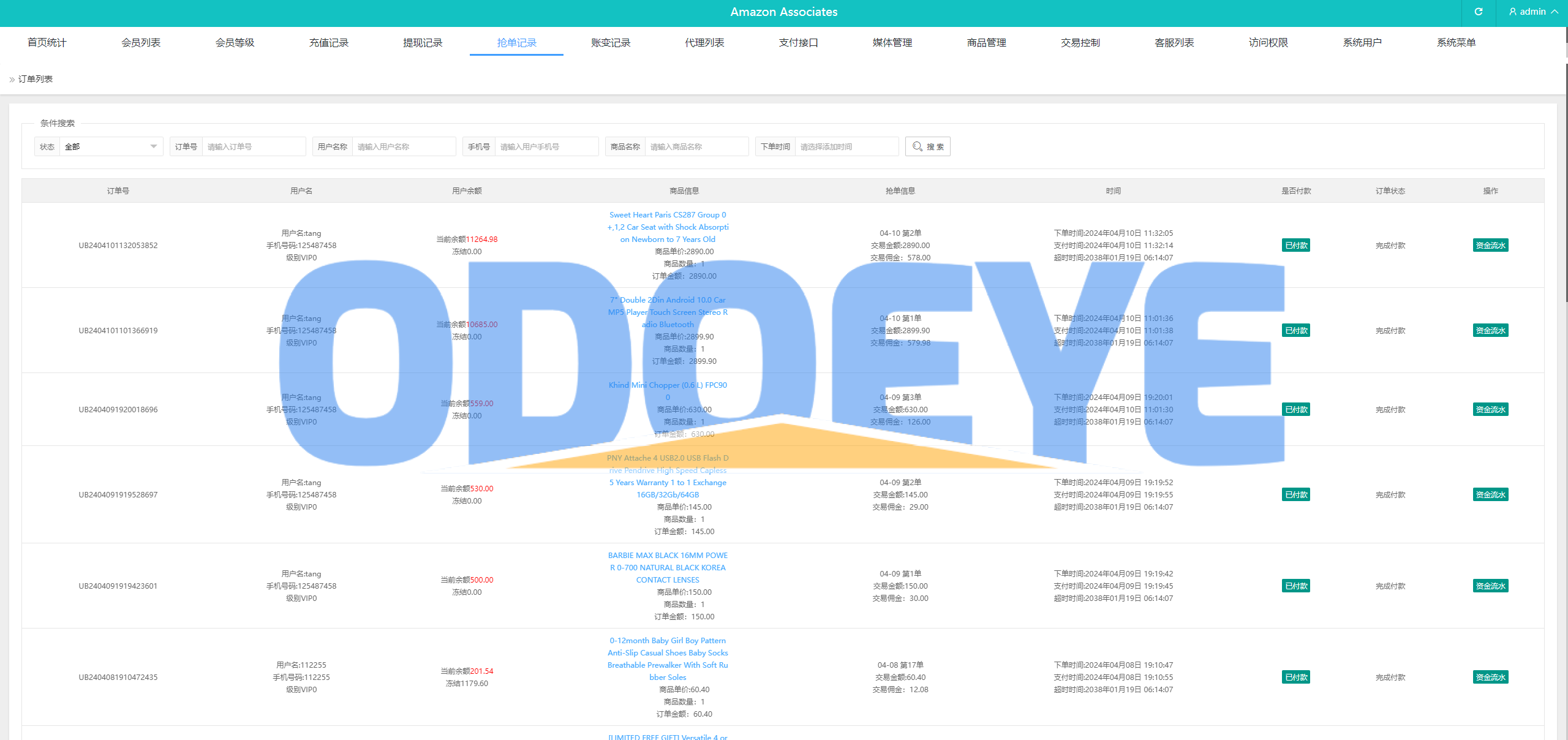Click order number UB2404091920018696

pos(118,410)
